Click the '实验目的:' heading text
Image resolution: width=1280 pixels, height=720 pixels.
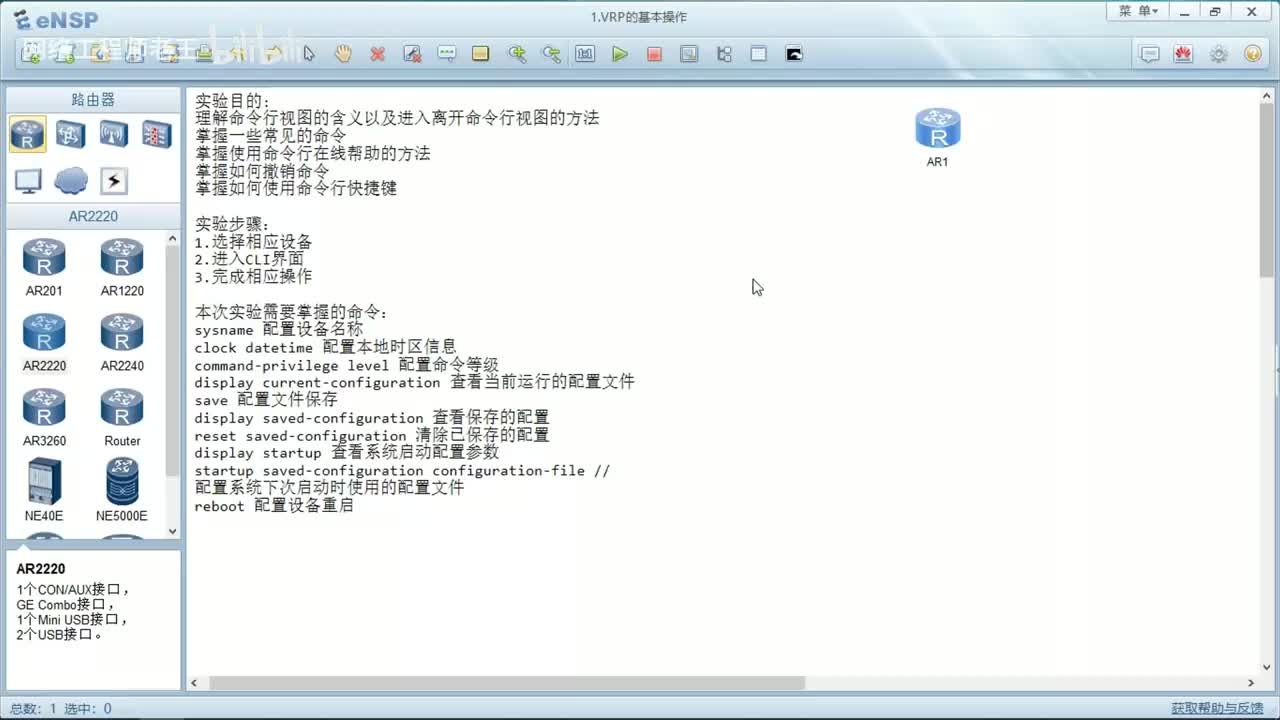pyautogui.click(x=232, y=100)
